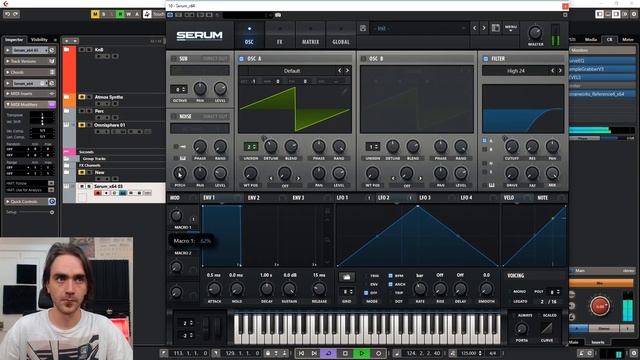Click the Cubase undo arrow
The image size is (640, 360).
[x=7, y=14]
